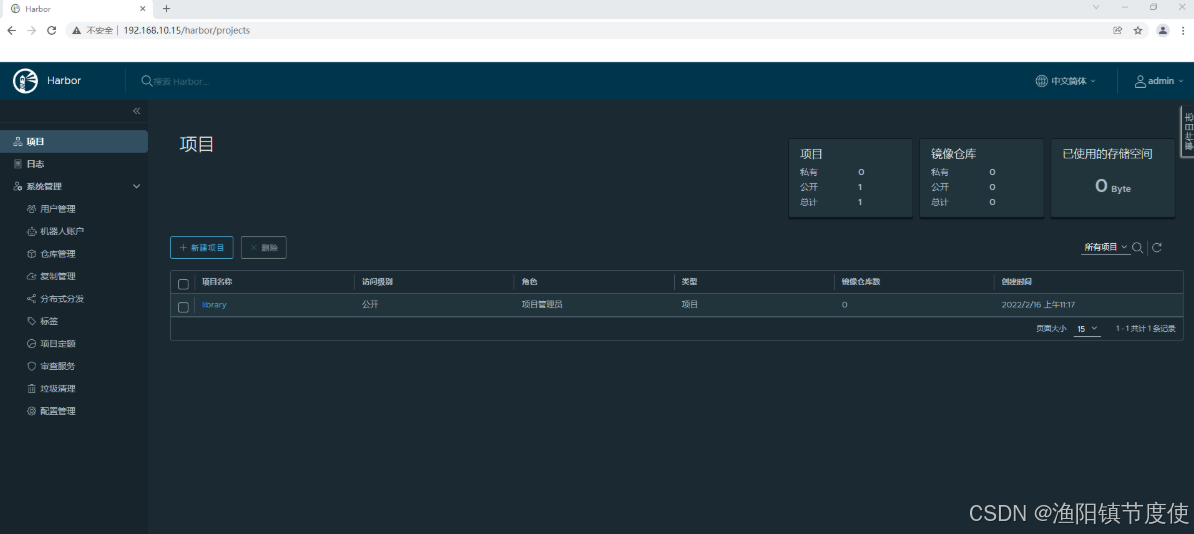Click the Harbor lighthouse logo
This screenshot has width=1194, height=534.
(25, 81)
